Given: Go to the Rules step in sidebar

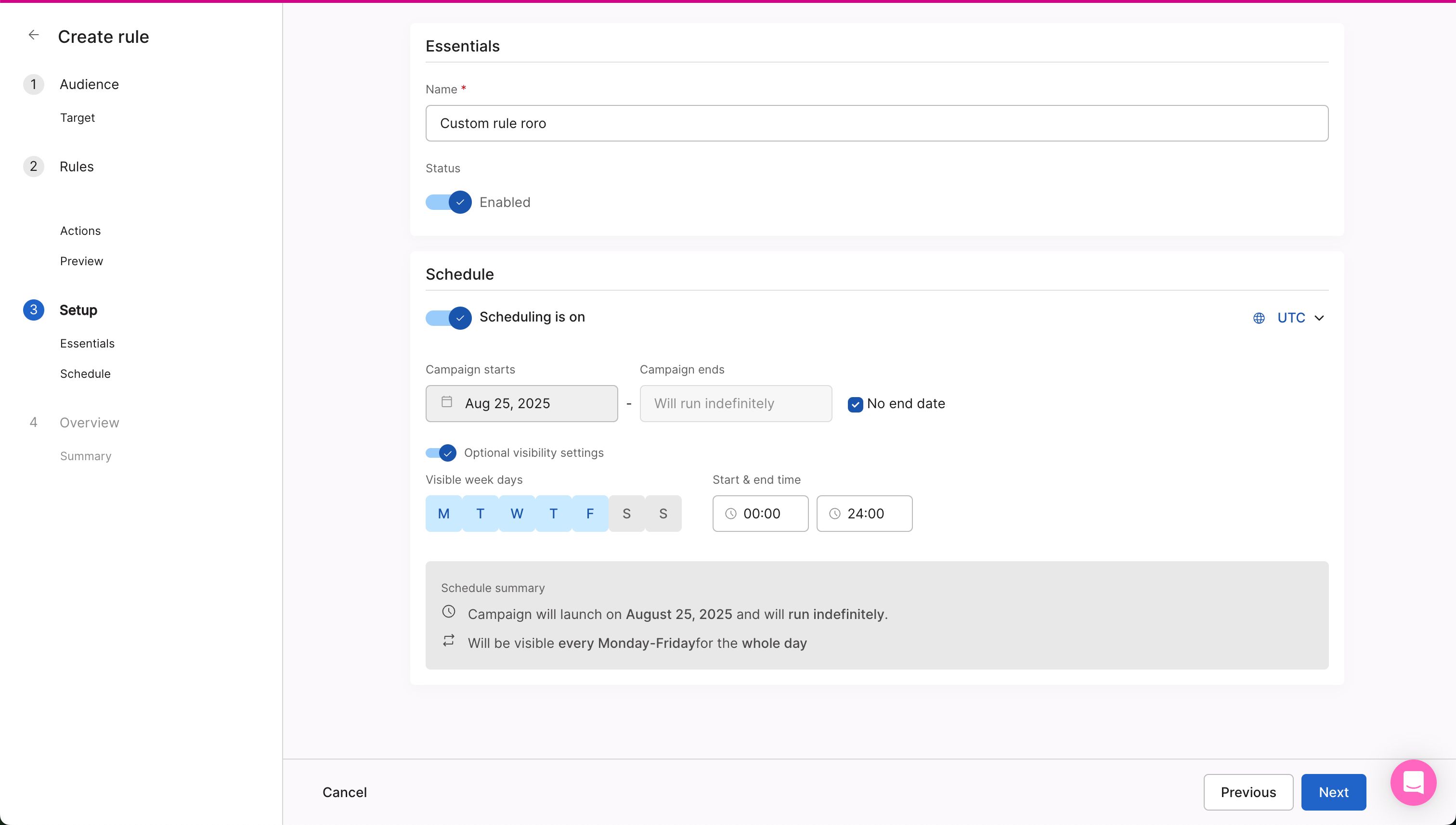Looking at the screenshot, I should 77,167.
